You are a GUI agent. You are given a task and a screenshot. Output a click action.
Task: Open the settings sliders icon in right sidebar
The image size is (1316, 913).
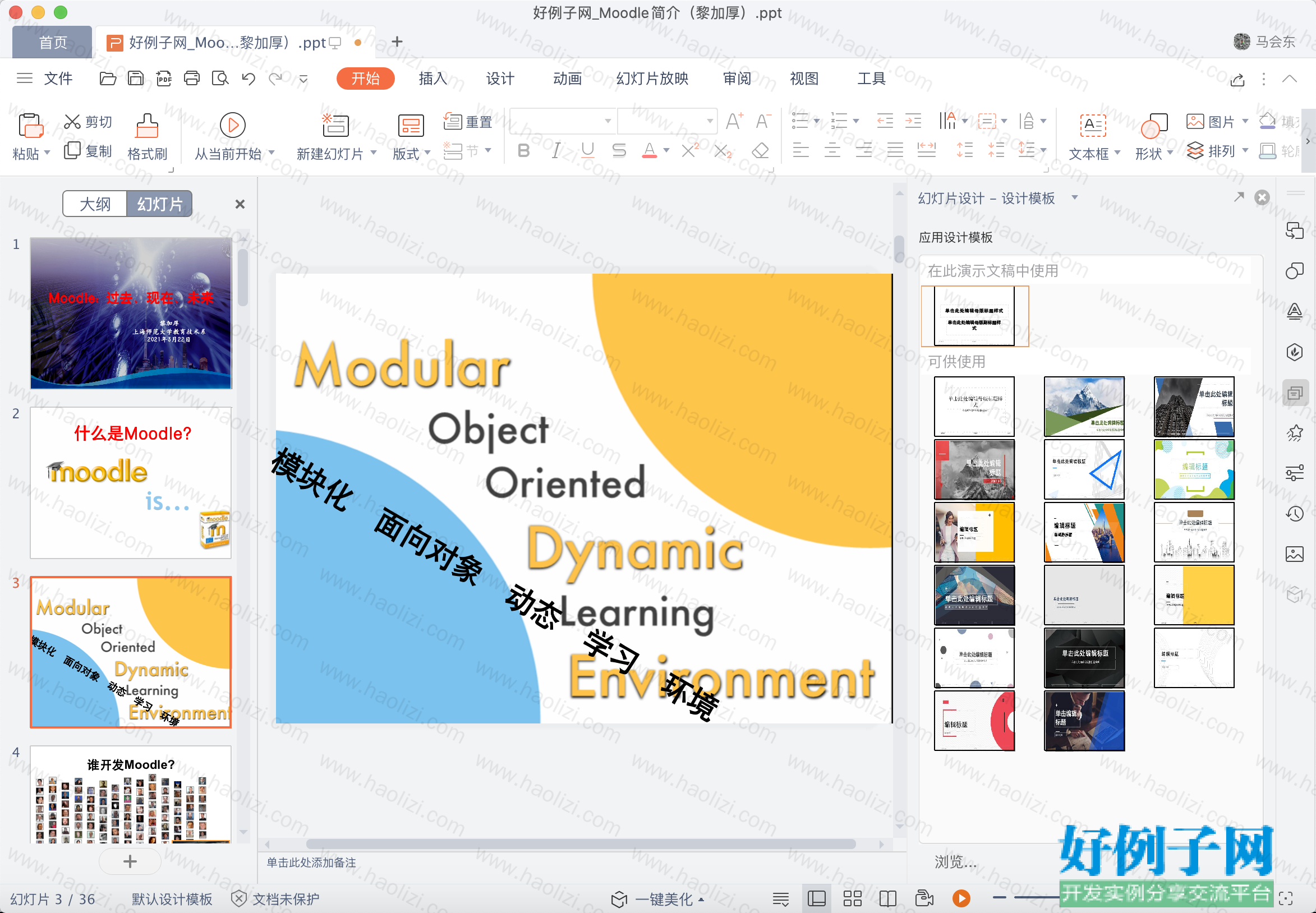[1295, 473]
